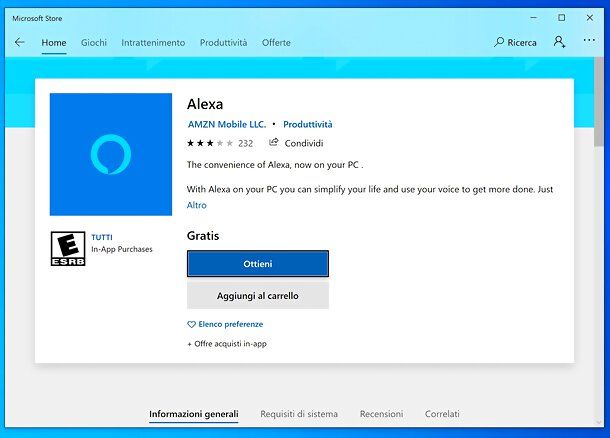Maximize the Microsoft Store window
This screenshot has width=610, height=438.
pos(561,18)
